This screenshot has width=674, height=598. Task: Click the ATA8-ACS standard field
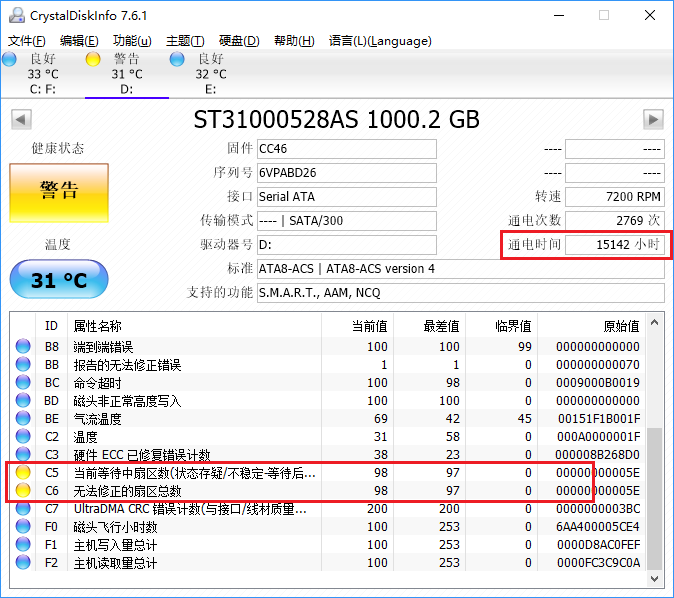[461, 269]
